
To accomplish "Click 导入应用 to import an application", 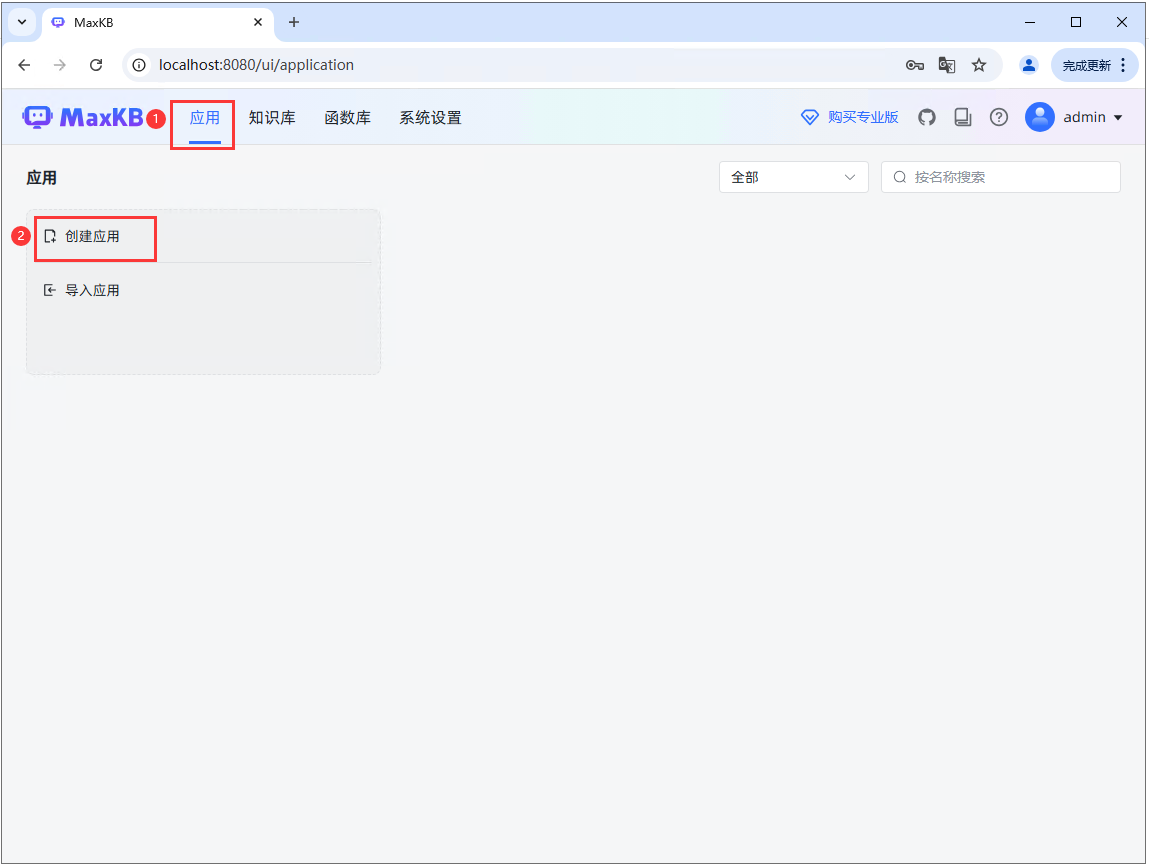I will tap(92, 290).
